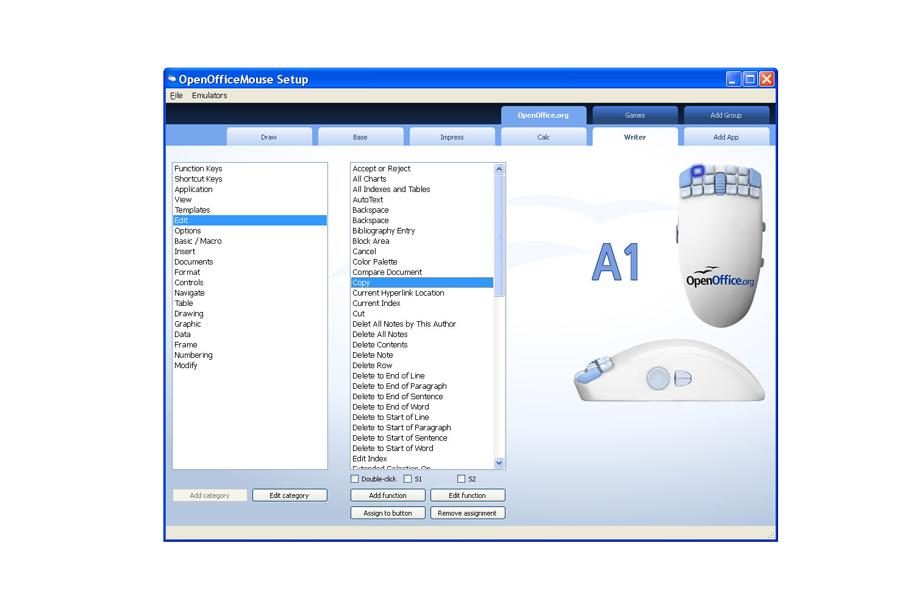
Task: Maximize the OpenOfficeMouse Setup window
Action: (x=750, y=79)
